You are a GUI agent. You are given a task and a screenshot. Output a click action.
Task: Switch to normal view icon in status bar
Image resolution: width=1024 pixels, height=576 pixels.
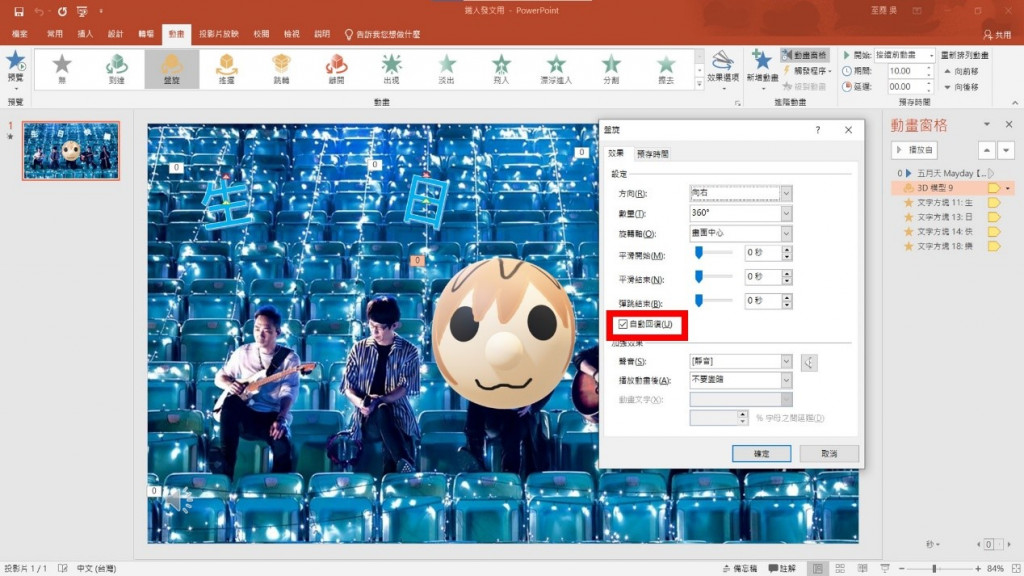[x=817, y=568]
